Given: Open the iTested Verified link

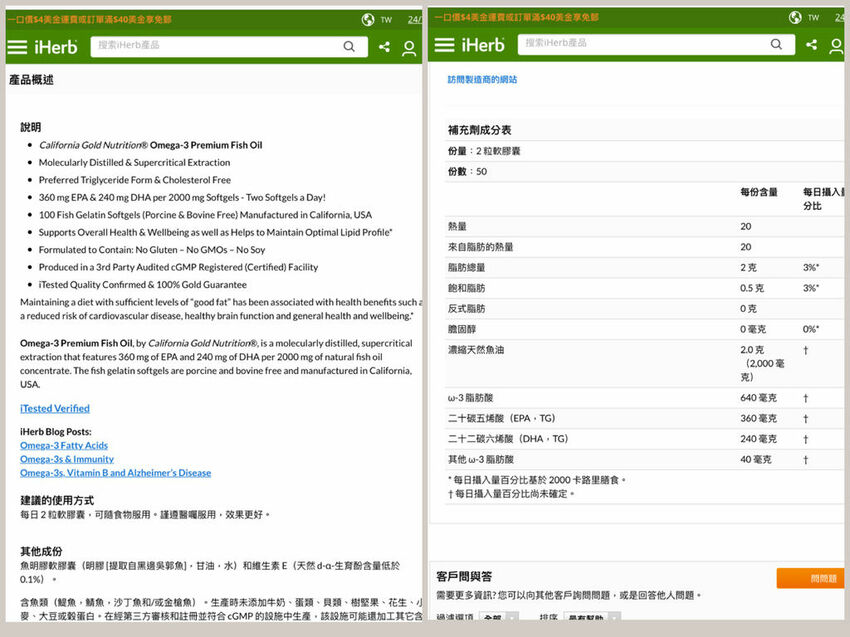Looking at the screenshot, I should (55, 408).
